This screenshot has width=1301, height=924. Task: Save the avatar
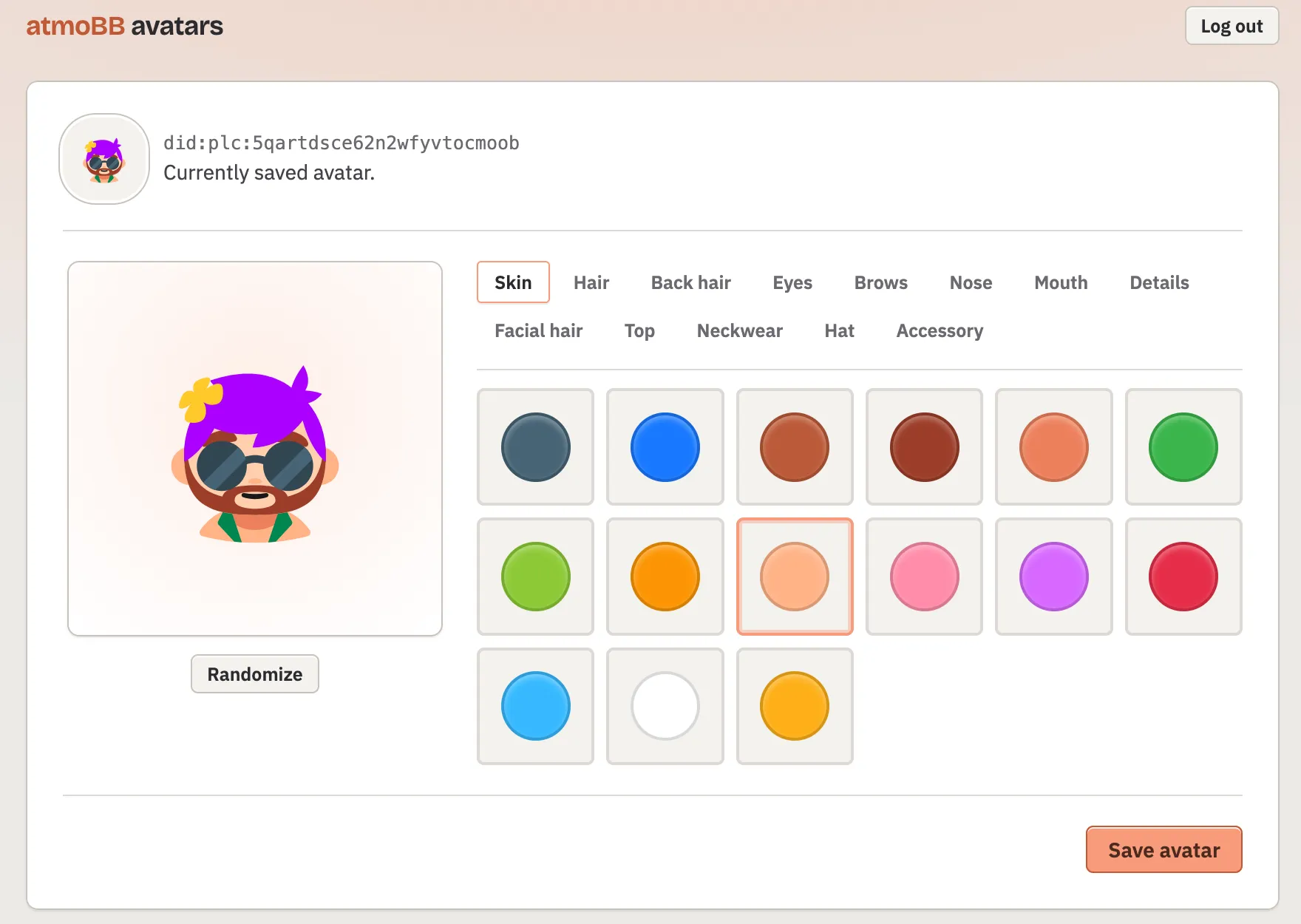tap(1164, 849)
